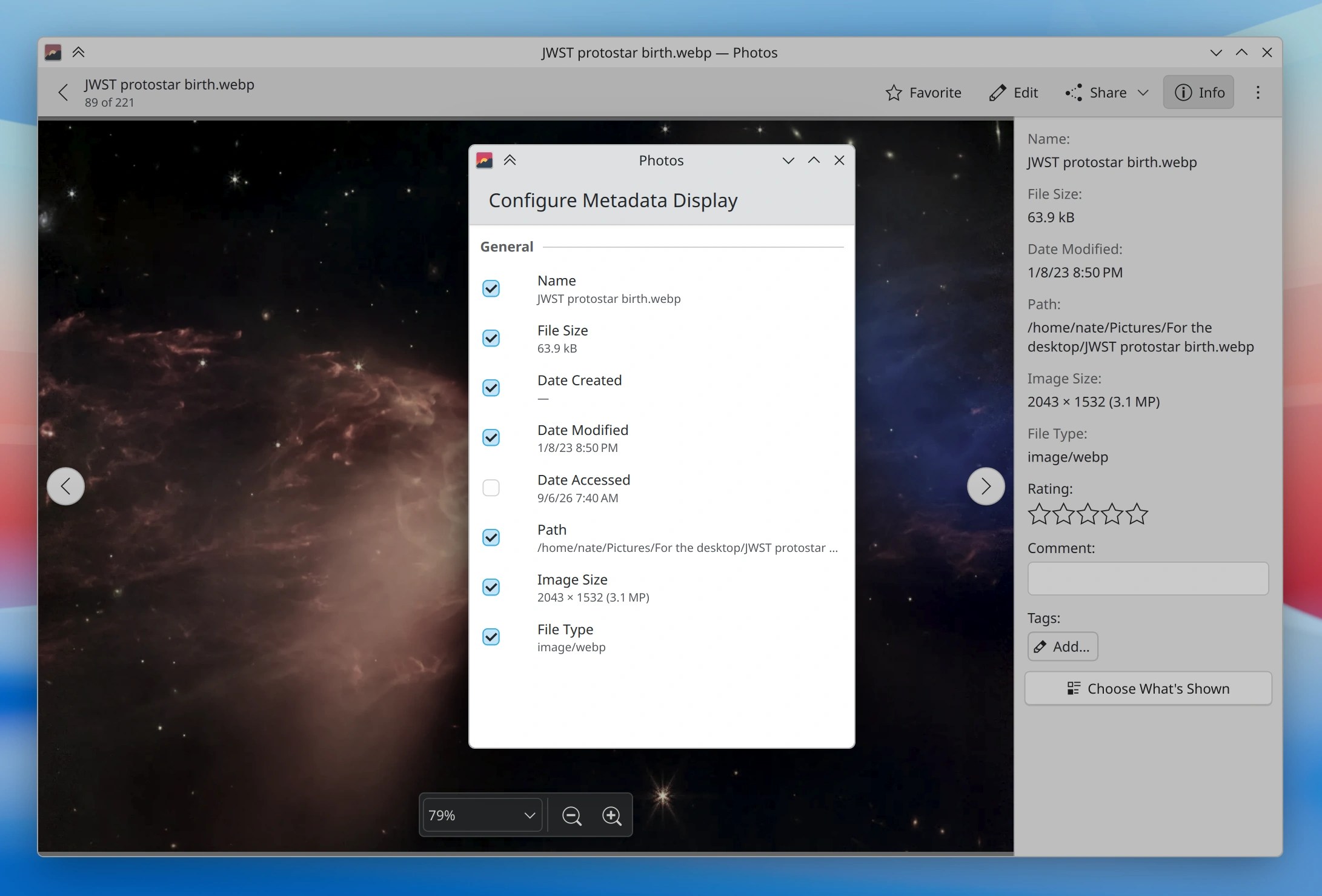Viewport: 1322px width, 896px height.
Task: Uncheck the Date Created checkbox
Action: (x=491, y=388)
